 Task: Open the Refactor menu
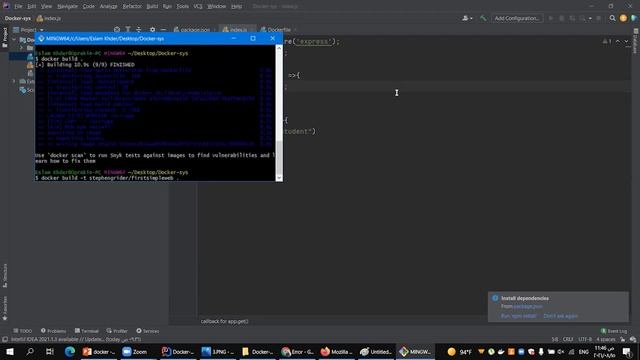click(132, 6)
